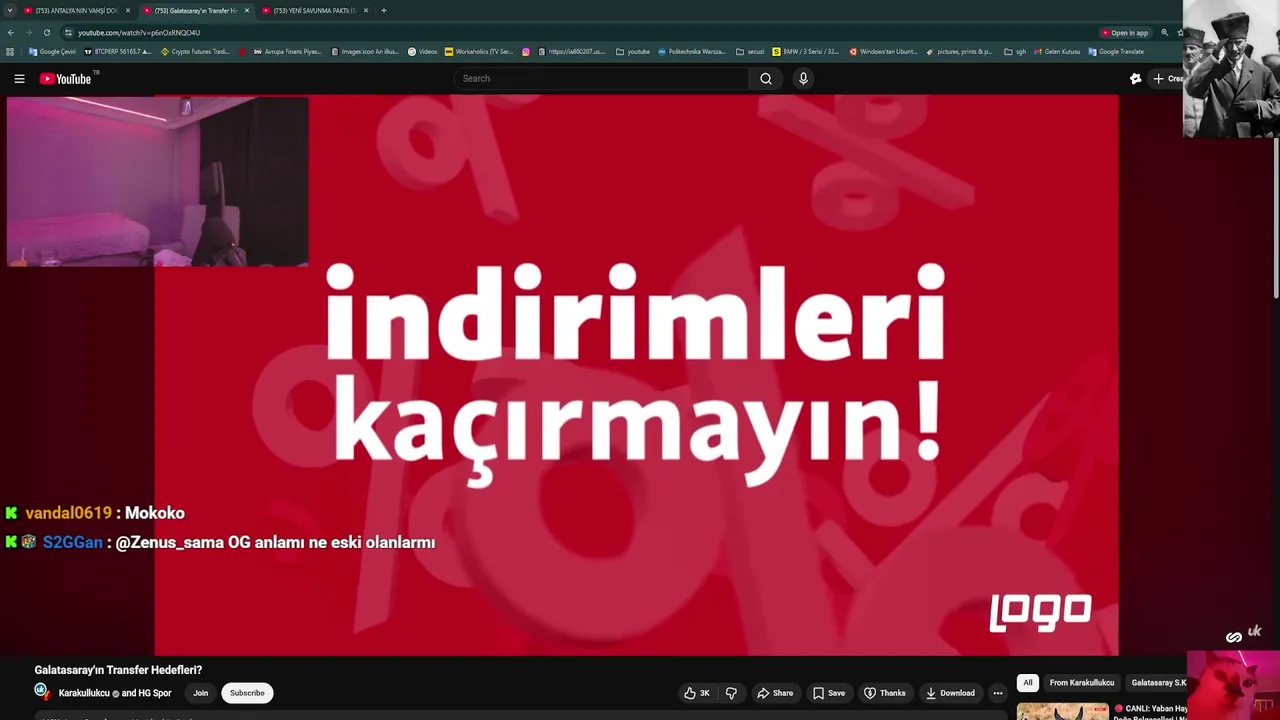Expand the tab search dropdown arrow
Viewport: 1280px width, 720px height.
coord(10,10)
